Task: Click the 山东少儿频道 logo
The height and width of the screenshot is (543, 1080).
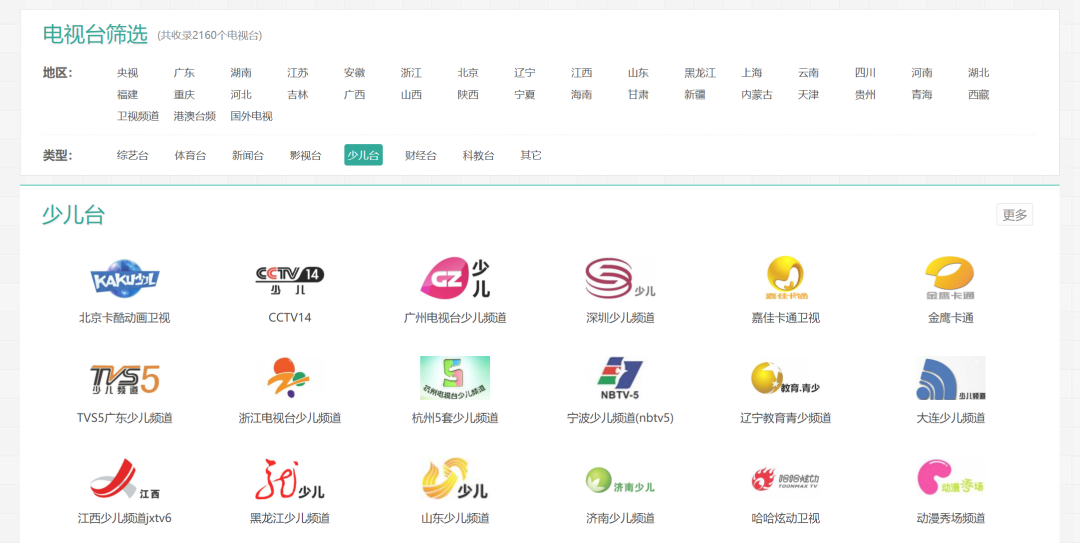Action: (455, 478)
